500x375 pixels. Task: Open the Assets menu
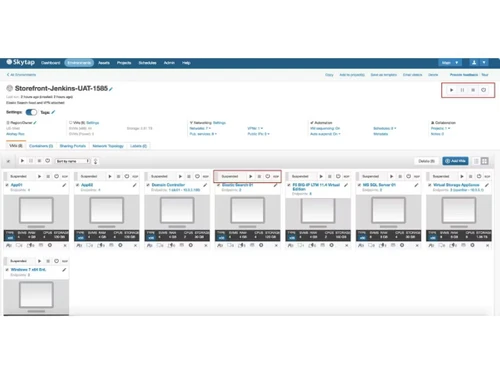tap(104, 63)
